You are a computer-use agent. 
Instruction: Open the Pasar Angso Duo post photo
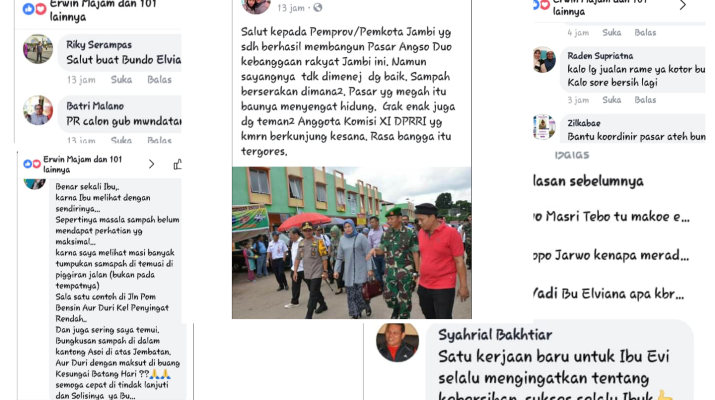[352, 243]
